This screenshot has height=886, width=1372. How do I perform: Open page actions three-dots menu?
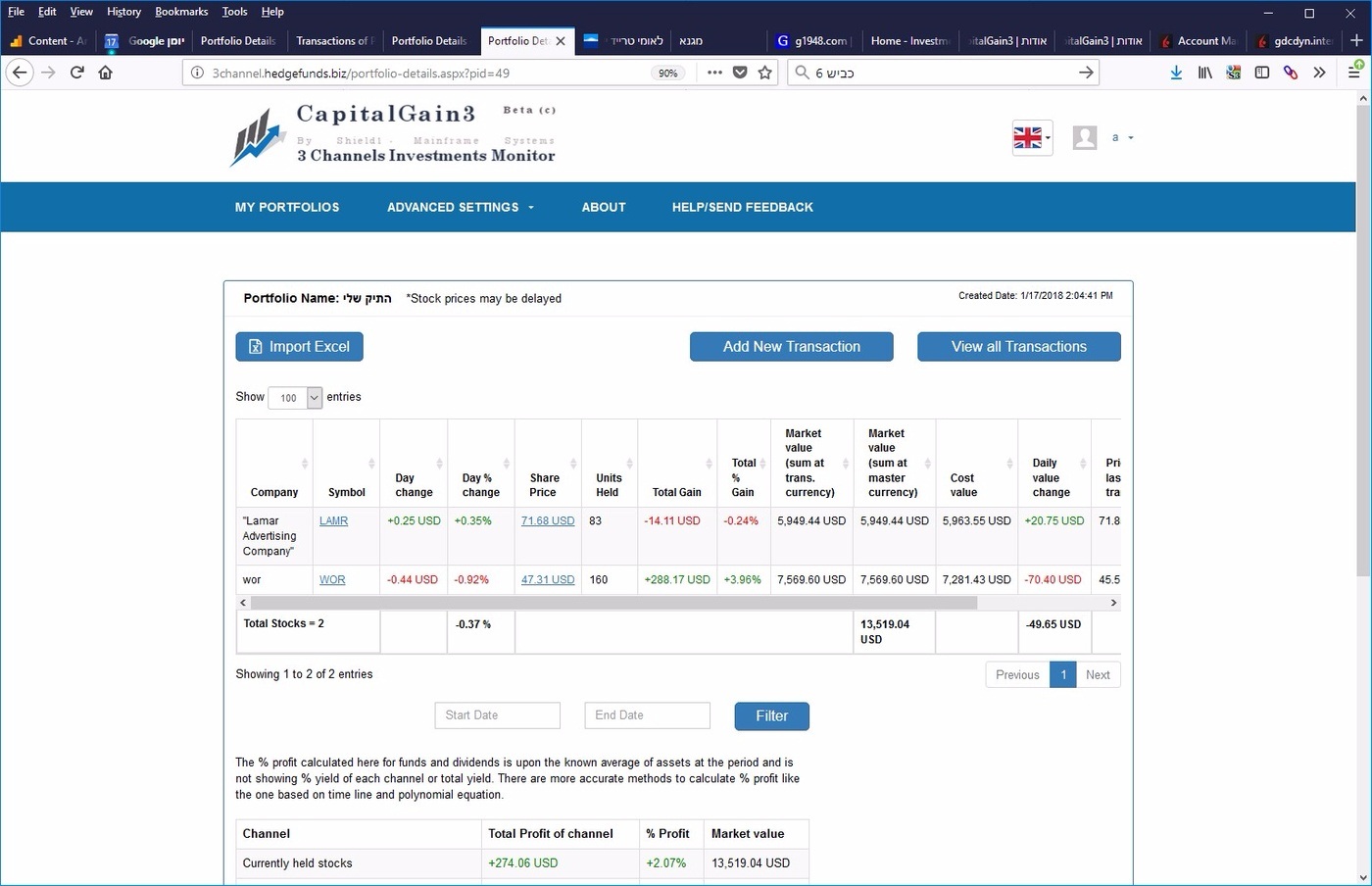[x=714, y=73]
